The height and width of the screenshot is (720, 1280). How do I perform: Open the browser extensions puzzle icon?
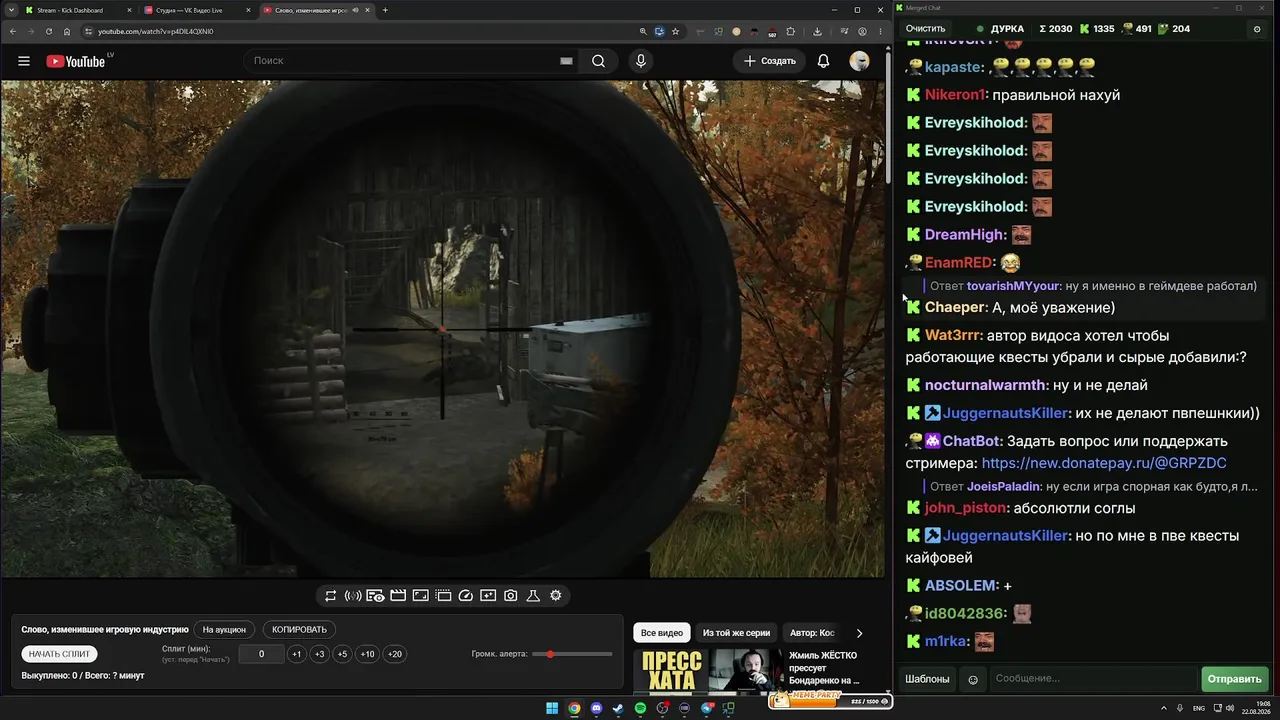791,31
